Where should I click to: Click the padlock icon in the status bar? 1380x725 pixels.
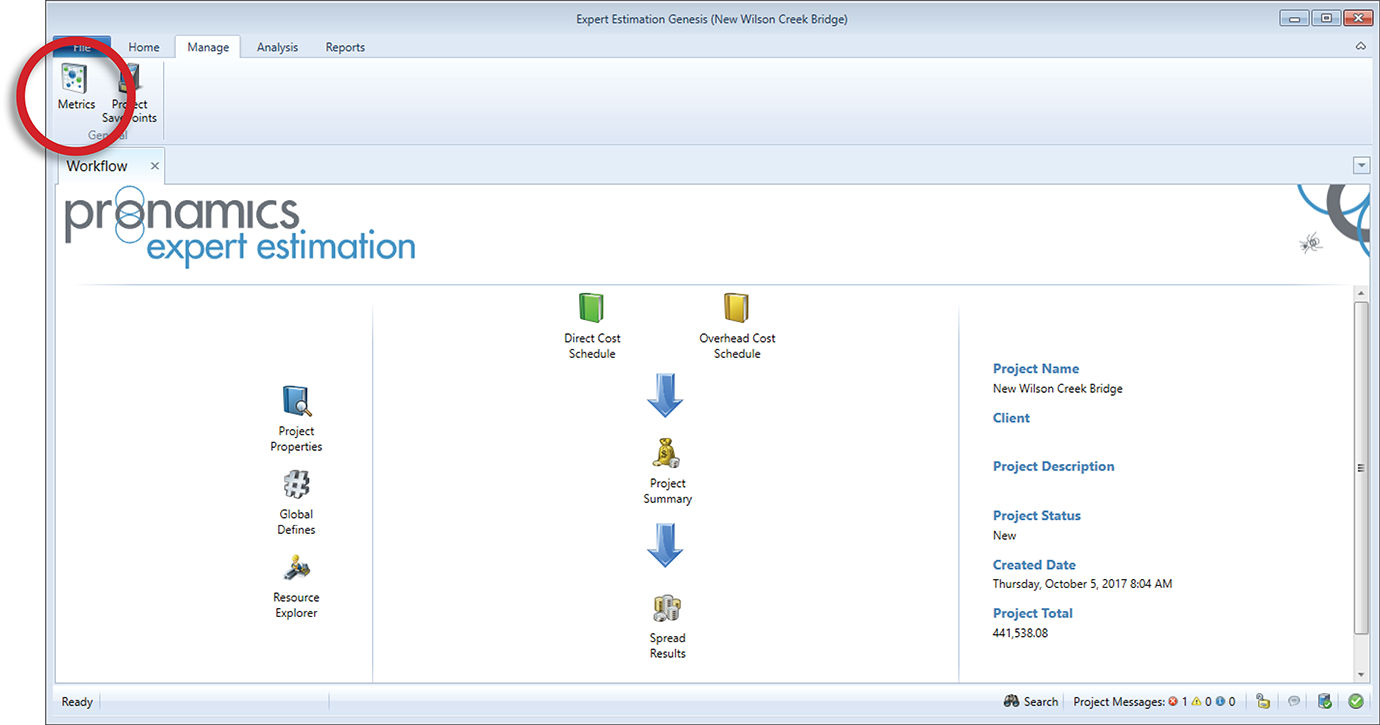(1264, 702)
